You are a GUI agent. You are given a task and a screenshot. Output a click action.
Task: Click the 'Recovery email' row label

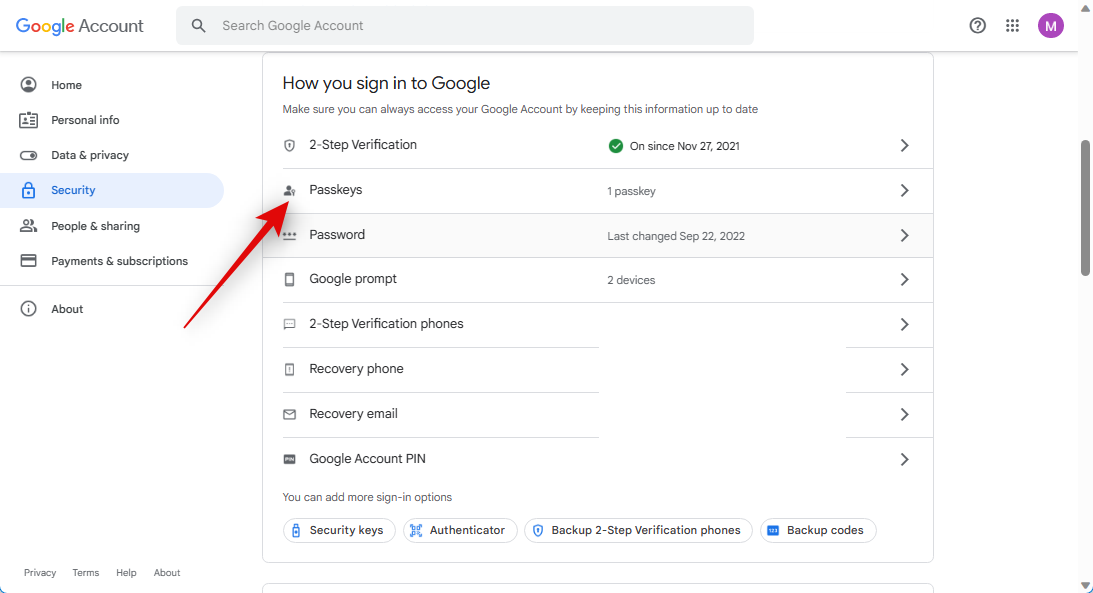353,414
